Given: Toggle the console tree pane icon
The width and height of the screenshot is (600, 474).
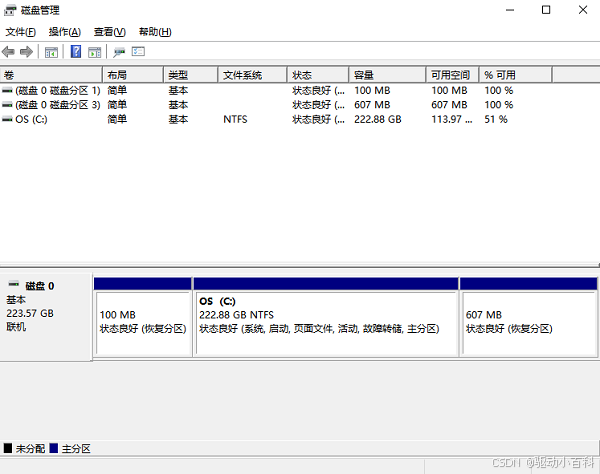Looking at the screenshot, I should point(51,52).
